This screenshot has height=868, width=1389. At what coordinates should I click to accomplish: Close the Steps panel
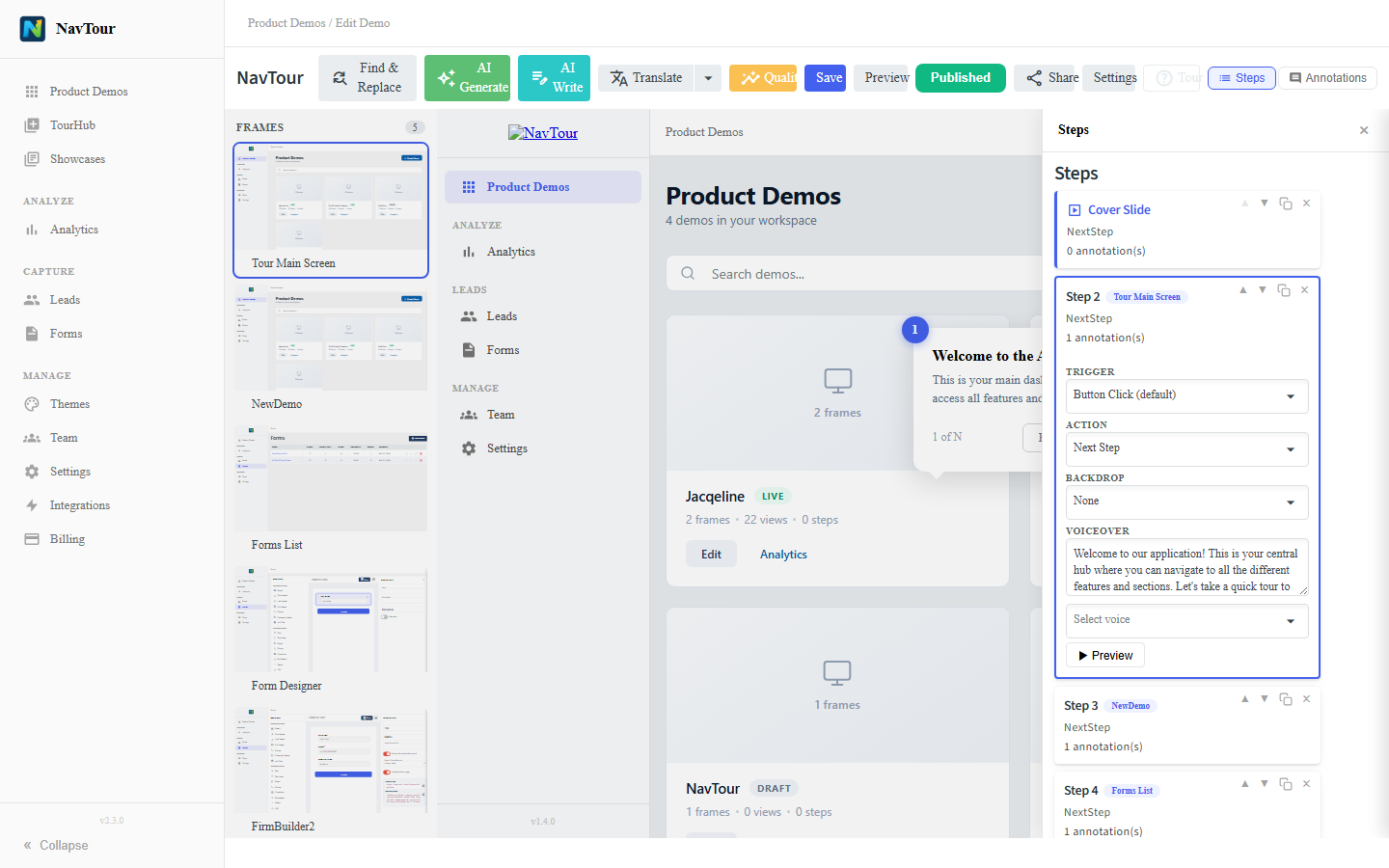pos(1364,130)
